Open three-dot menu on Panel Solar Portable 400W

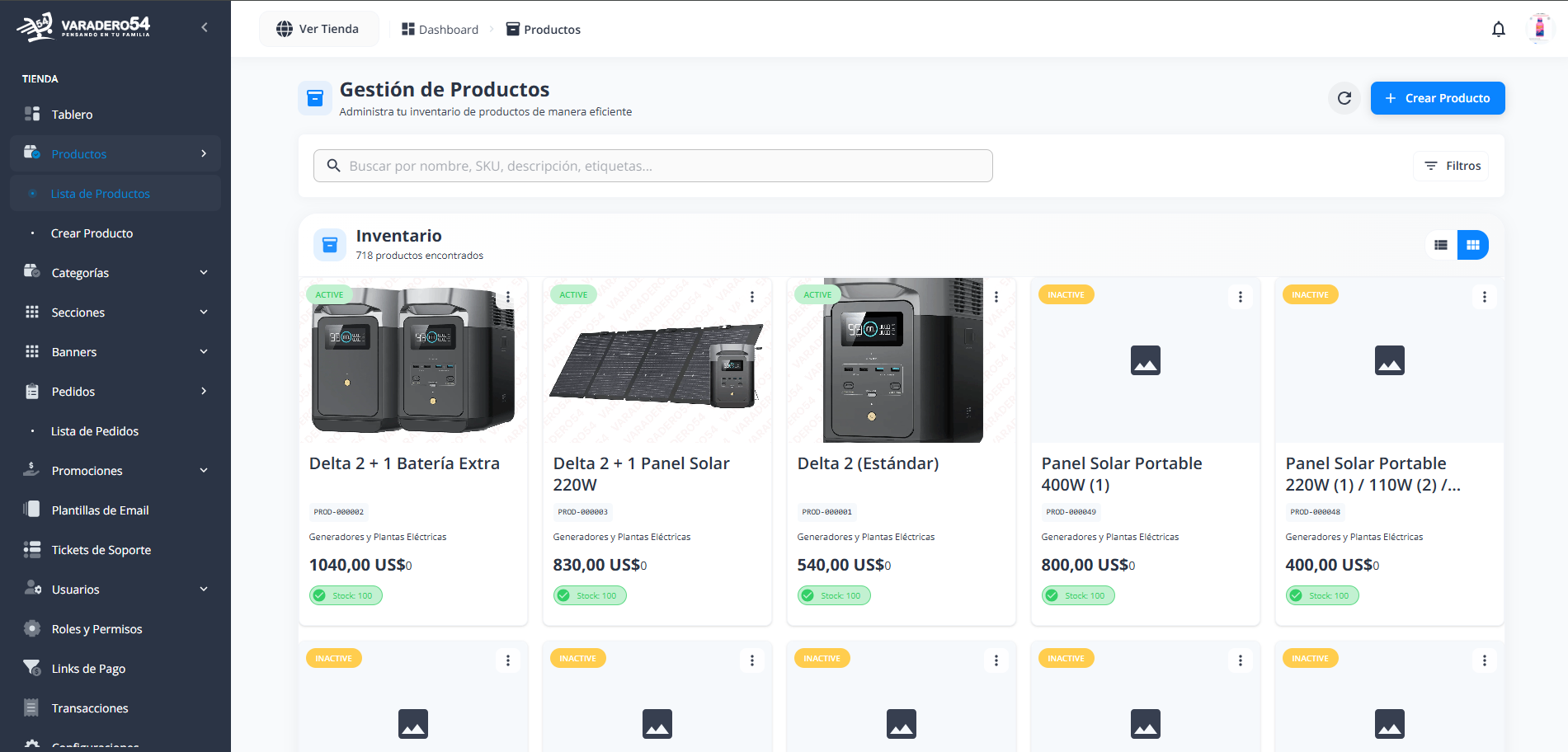[1240, 297]
